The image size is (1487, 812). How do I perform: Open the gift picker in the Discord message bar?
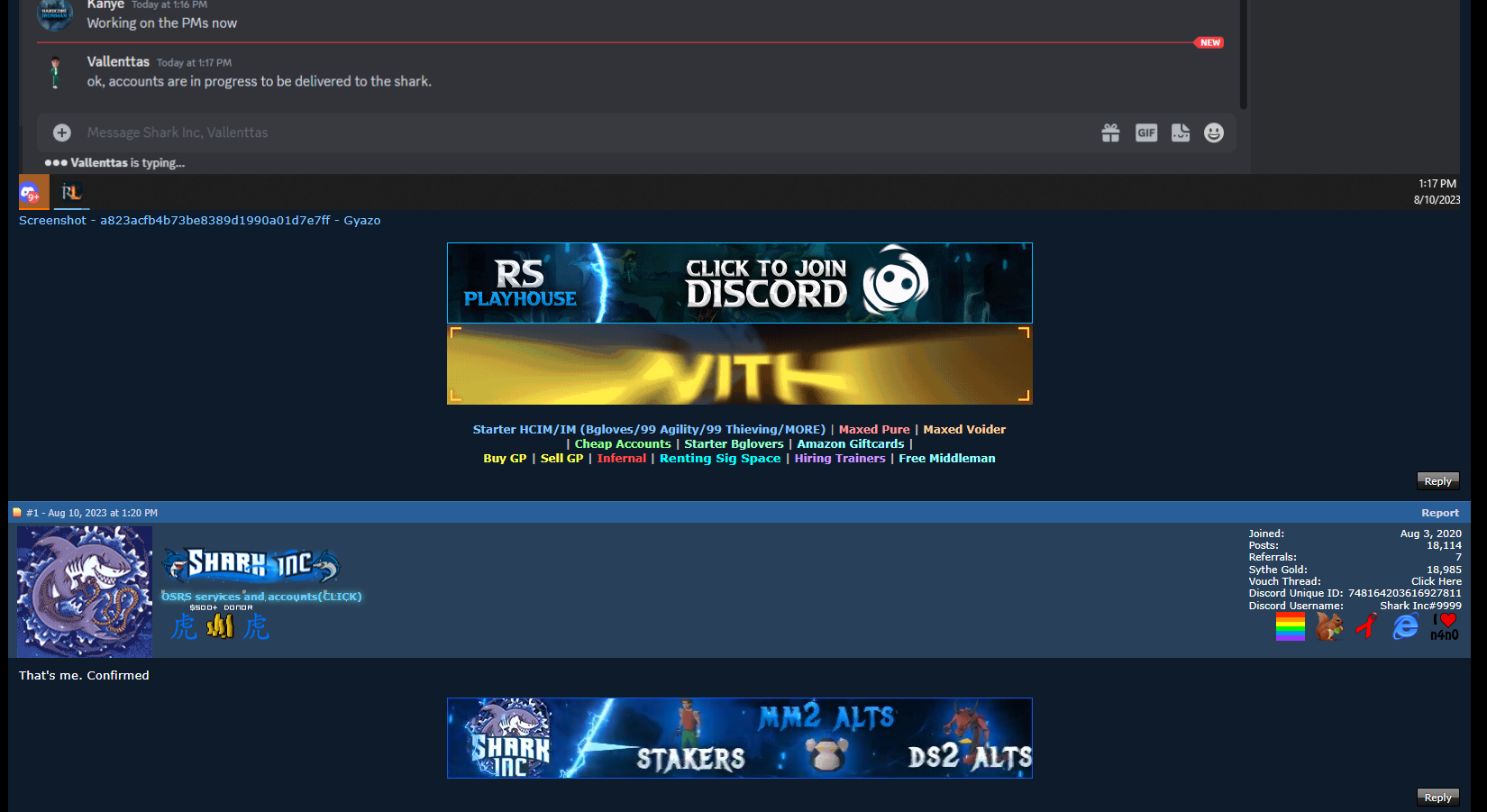1110,132
